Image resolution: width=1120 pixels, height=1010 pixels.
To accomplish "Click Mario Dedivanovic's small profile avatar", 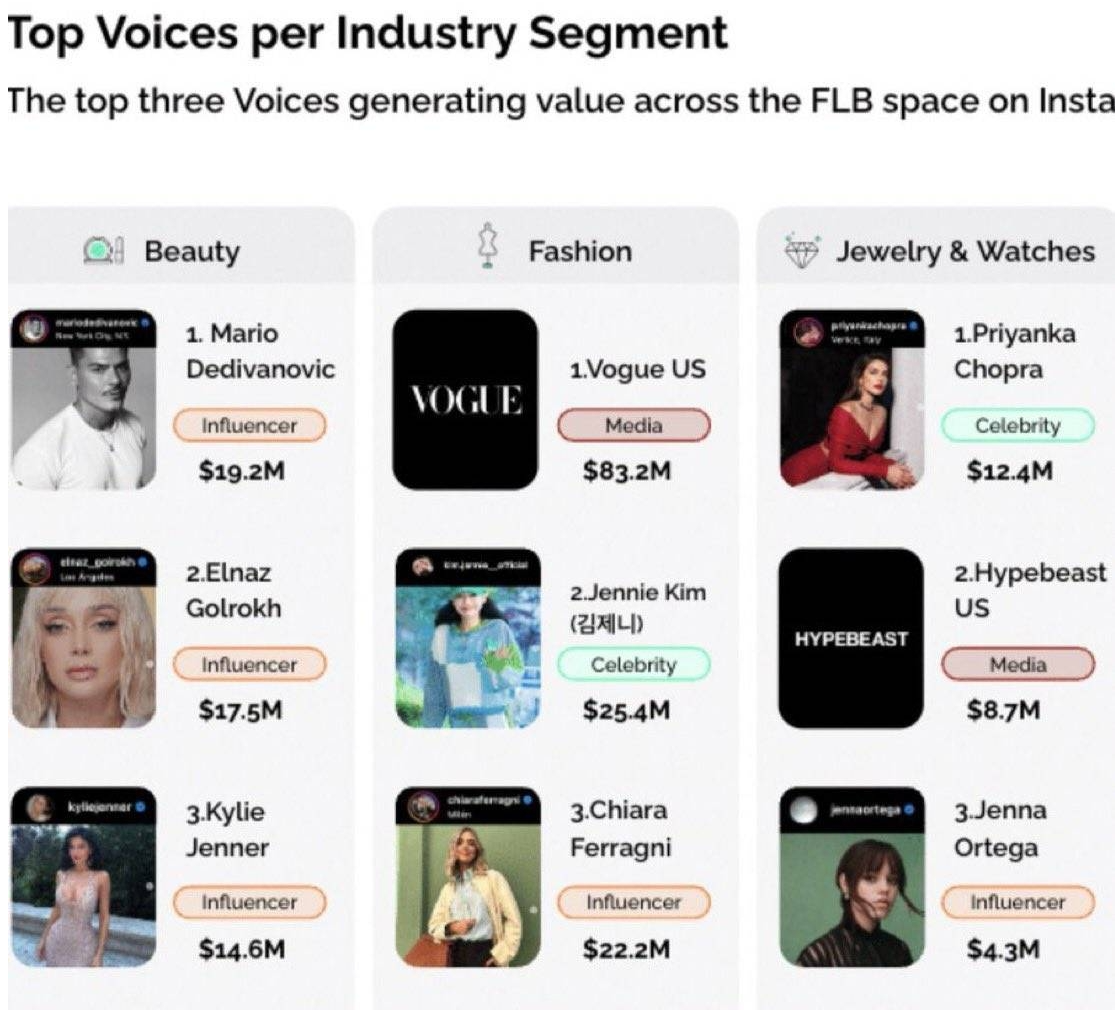I will (31, 329).
